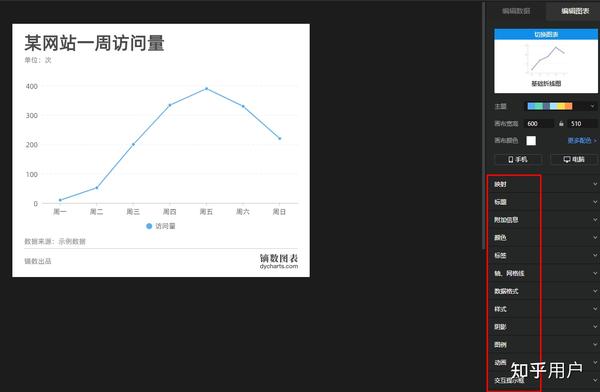This screenshot has height=392, width=600.
Task: Click the 数据来源：示例数据 footnote
Action: pyautogui.click(x=55, y=241)
